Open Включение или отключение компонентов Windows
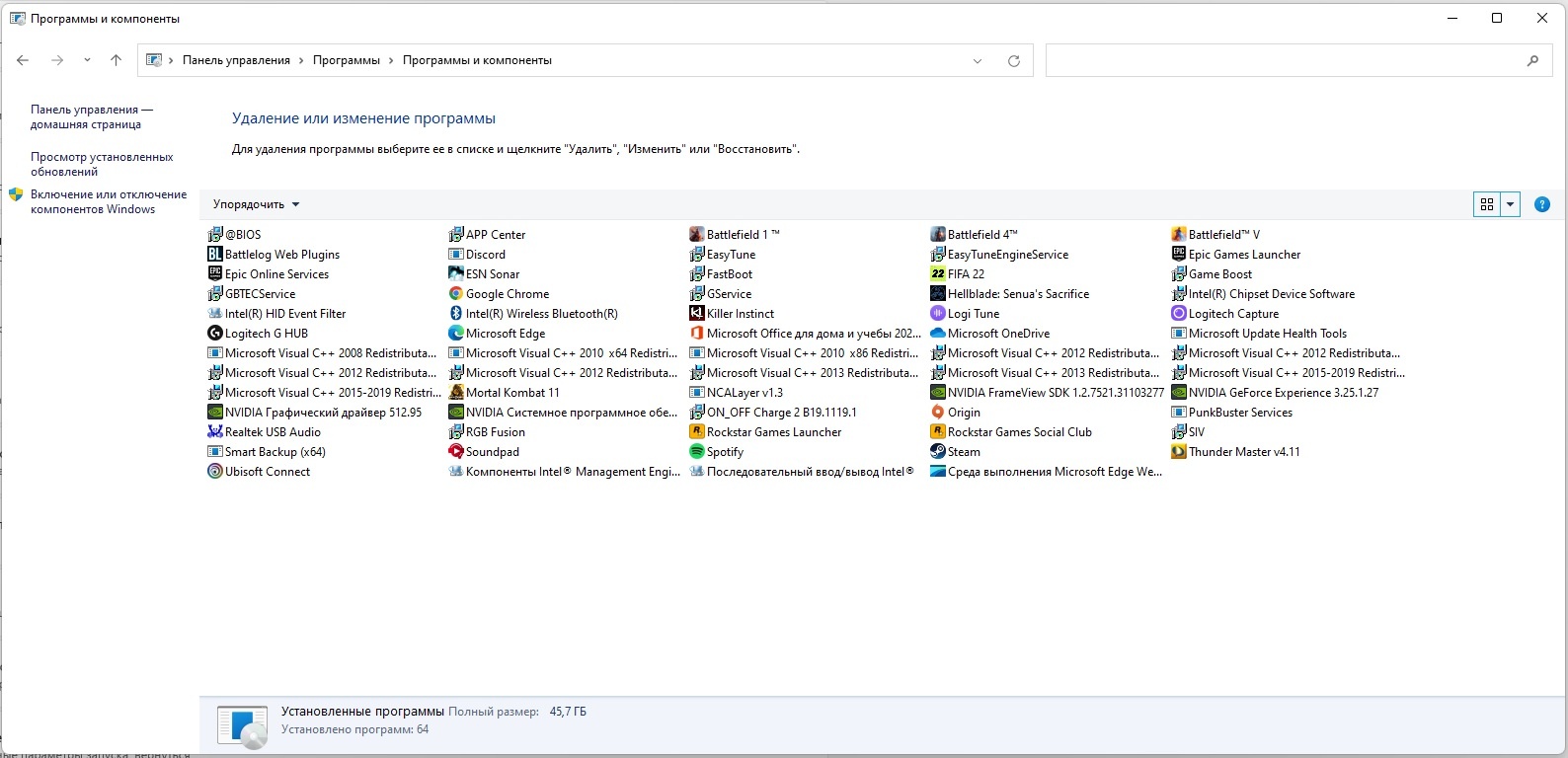This screenshot has width=1568, height=758. tap(109, 201)
